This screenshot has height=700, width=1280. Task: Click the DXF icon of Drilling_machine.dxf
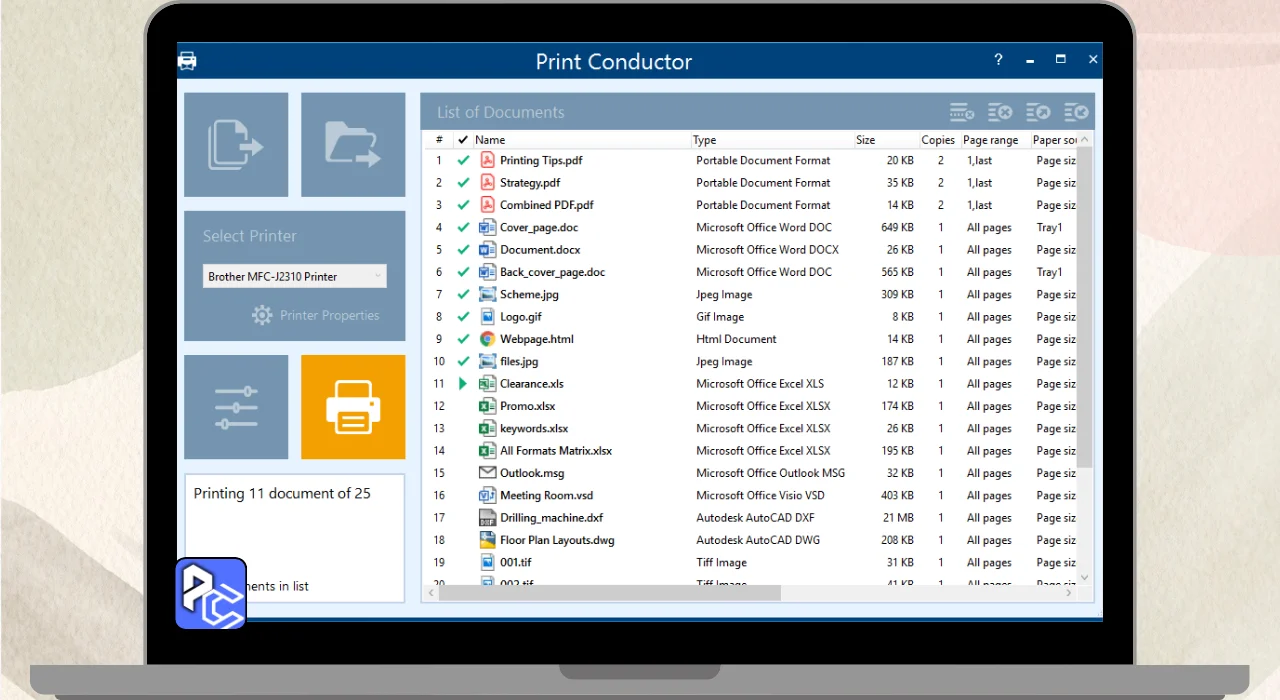click(488, 517)
